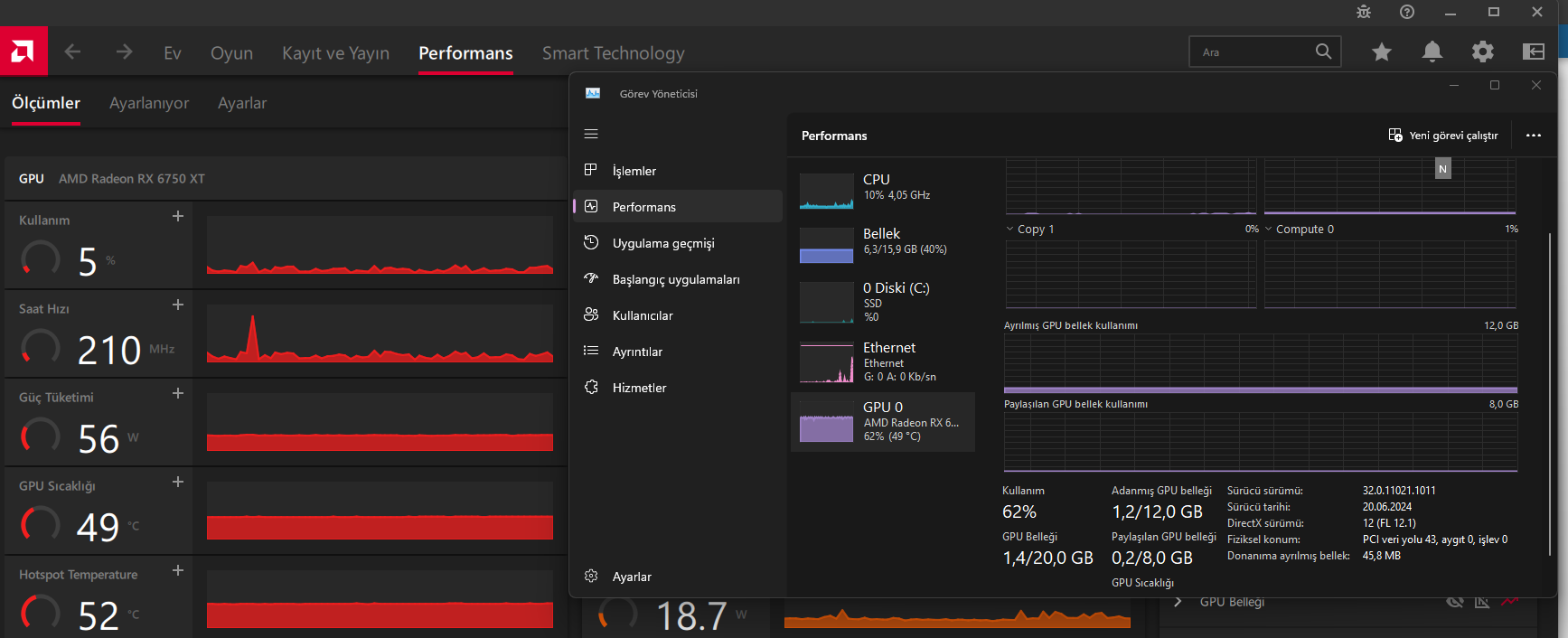This screenshot has height=638, width=1568.
Task: Open AMD Software settings gear
Action: coord(1482,52)
